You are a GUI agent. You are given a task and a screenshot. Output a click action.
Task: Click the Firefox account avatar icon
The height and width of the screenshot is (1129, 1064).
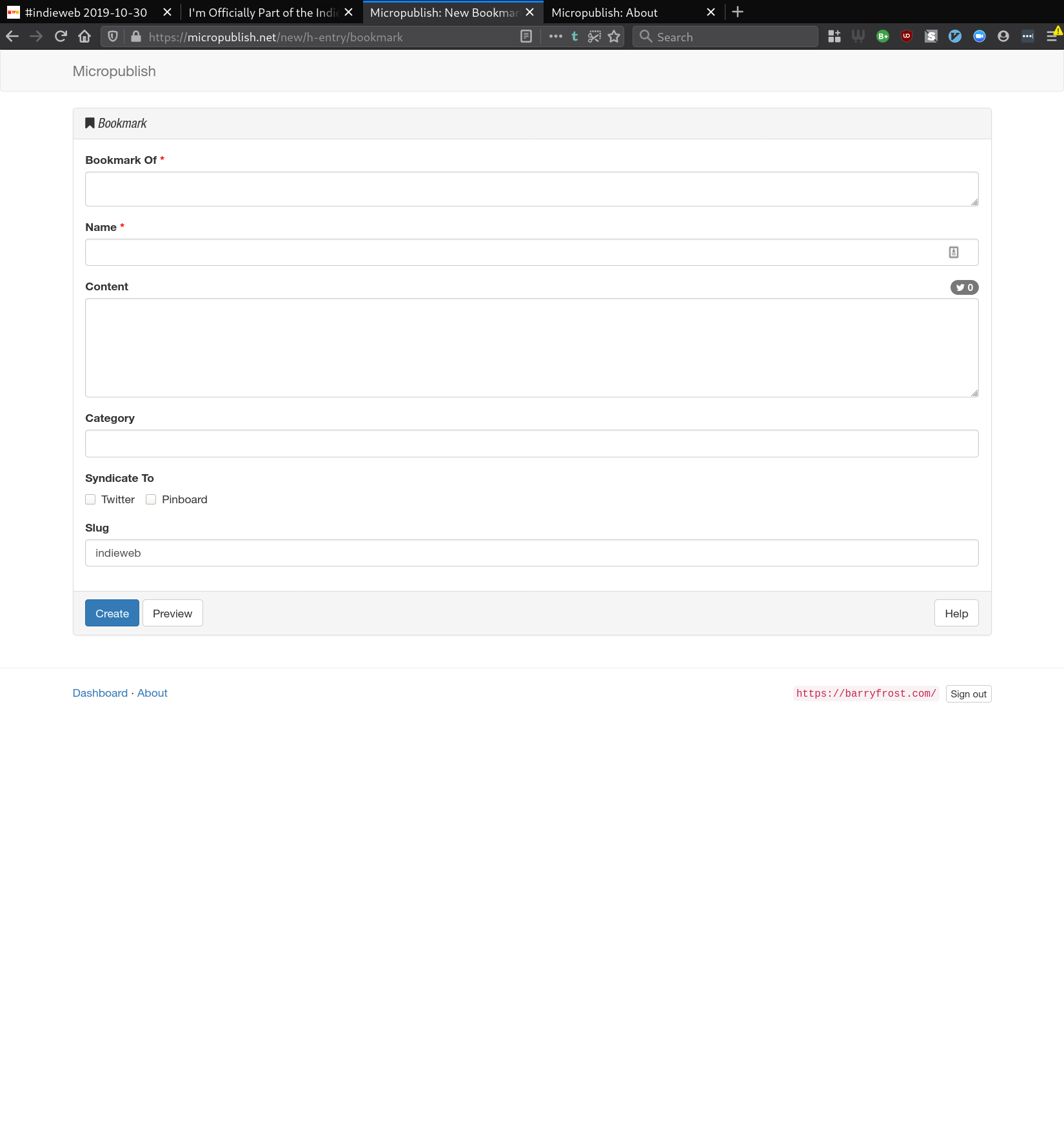[1003, 37]
